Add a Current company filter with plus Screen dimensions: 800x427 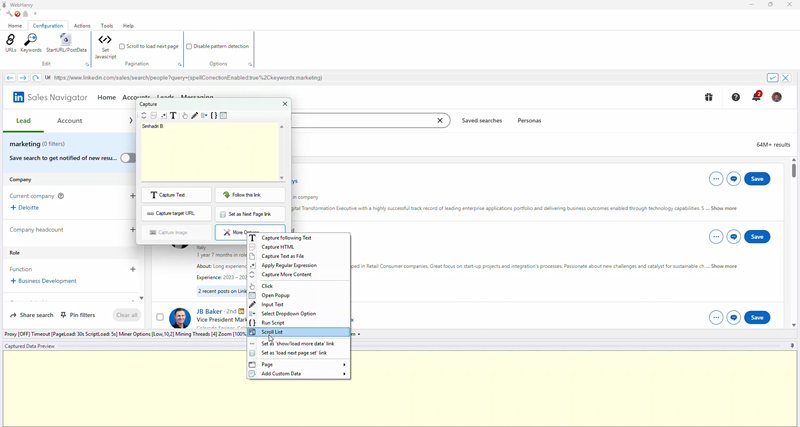coord(133,196)
